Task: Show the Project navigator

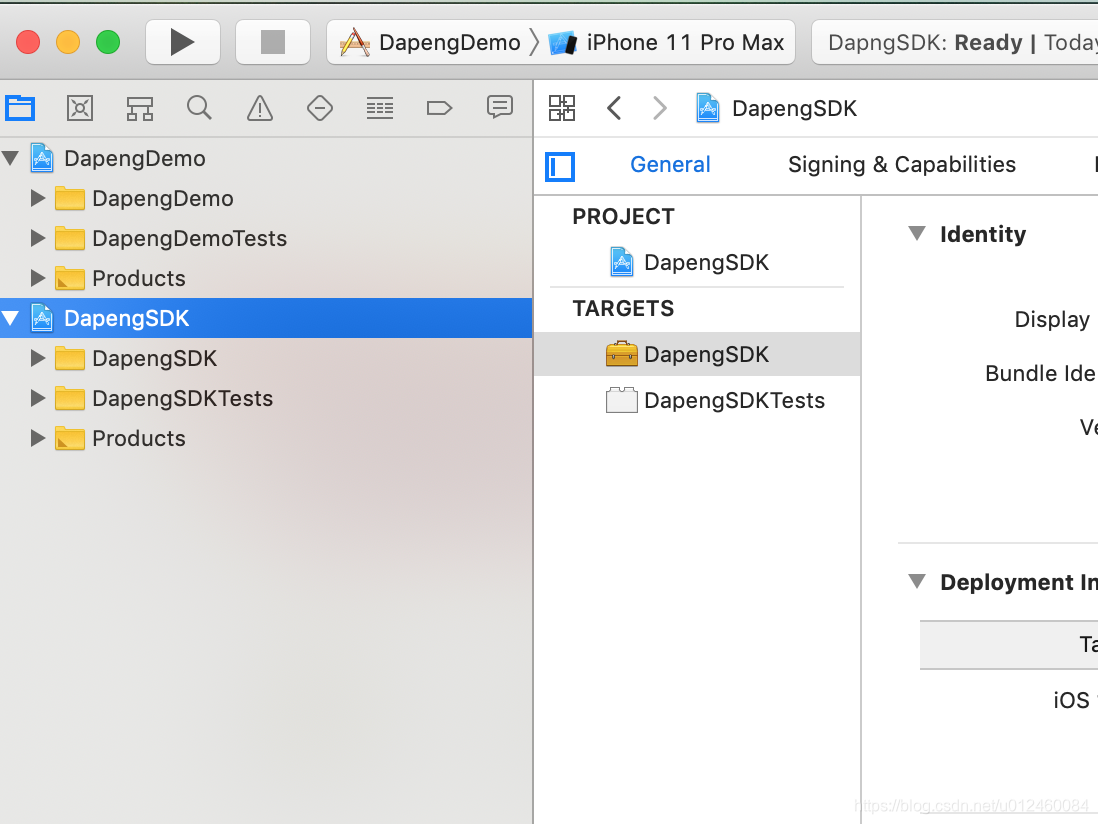Action: click(x=20, y=109)
